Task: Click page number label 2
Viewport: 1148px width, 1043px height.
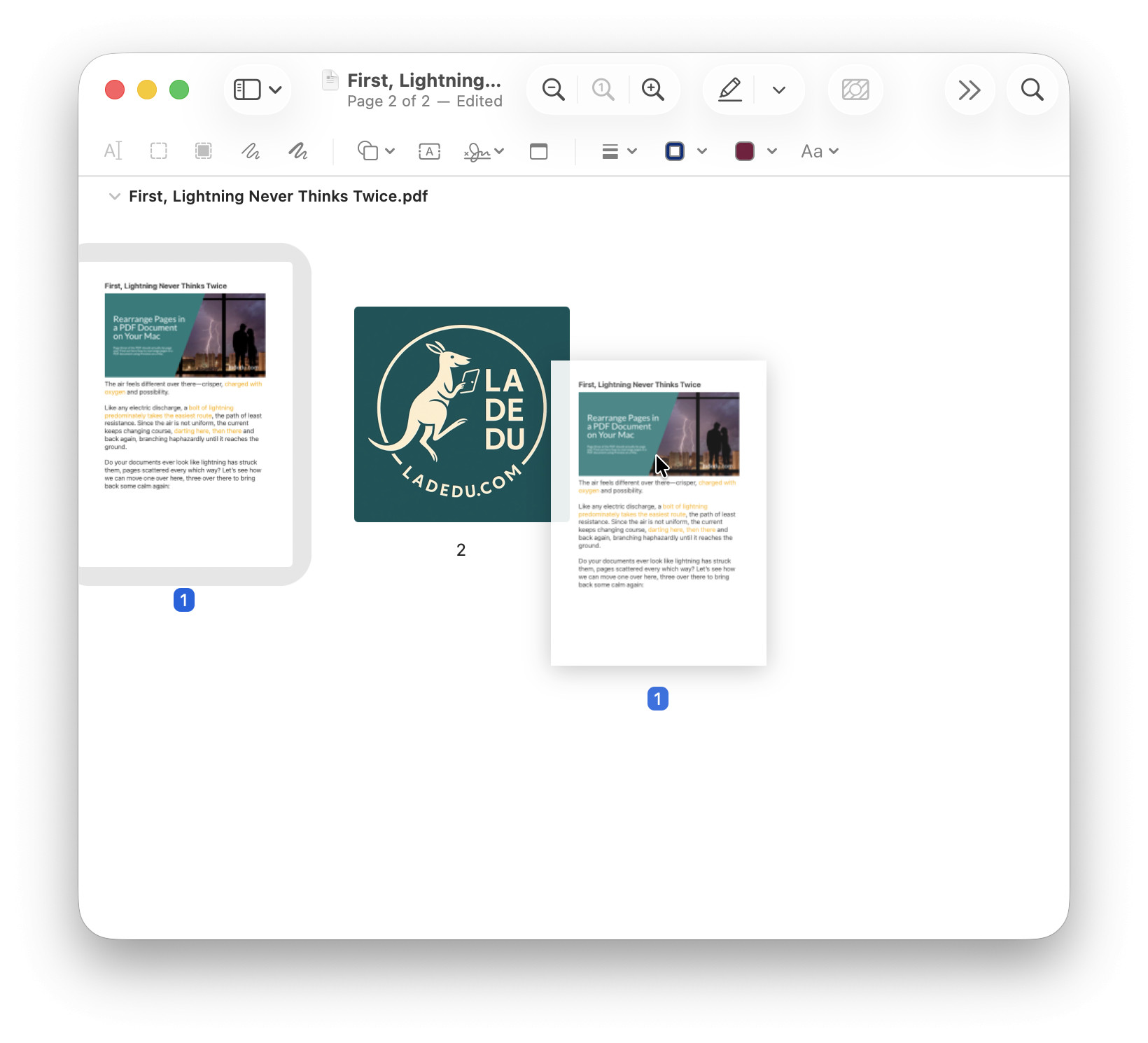Action: 461,550
